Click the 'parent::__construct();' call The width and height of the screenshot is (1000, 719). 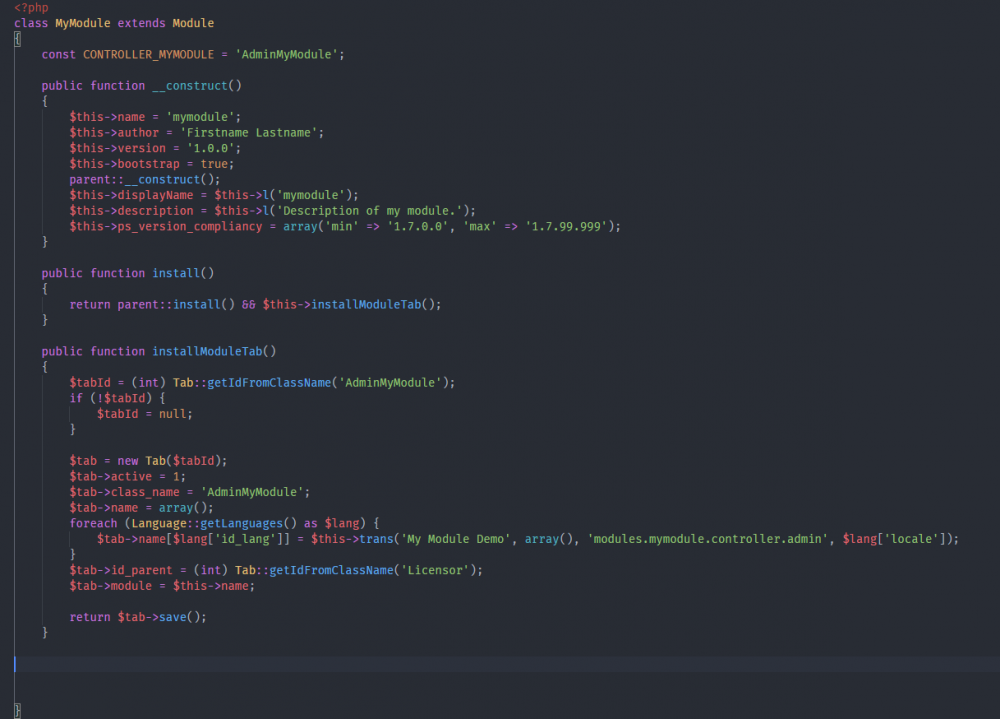[x=145, y=179]
